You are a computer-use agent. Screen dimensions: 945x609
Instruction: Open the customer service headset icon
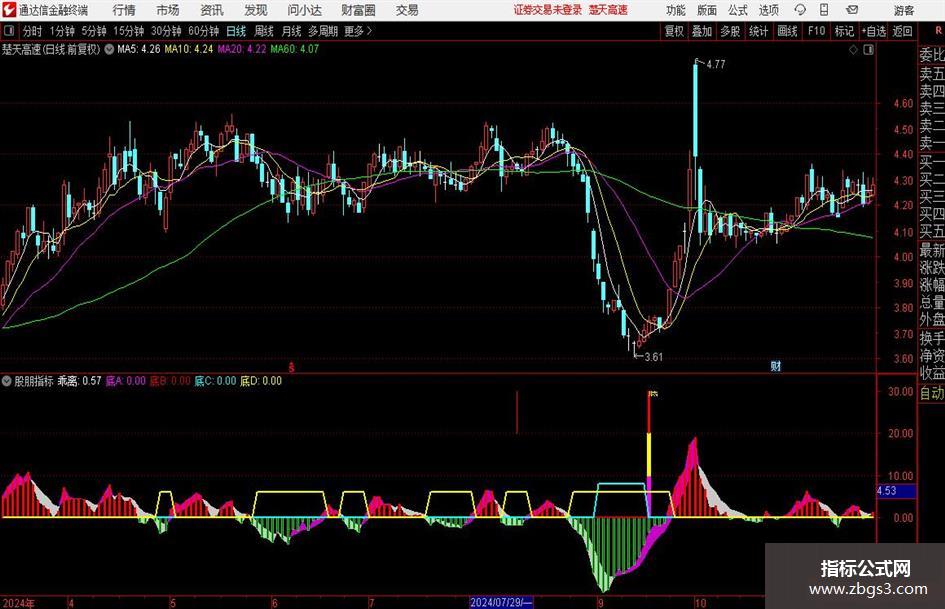point(800,10)
